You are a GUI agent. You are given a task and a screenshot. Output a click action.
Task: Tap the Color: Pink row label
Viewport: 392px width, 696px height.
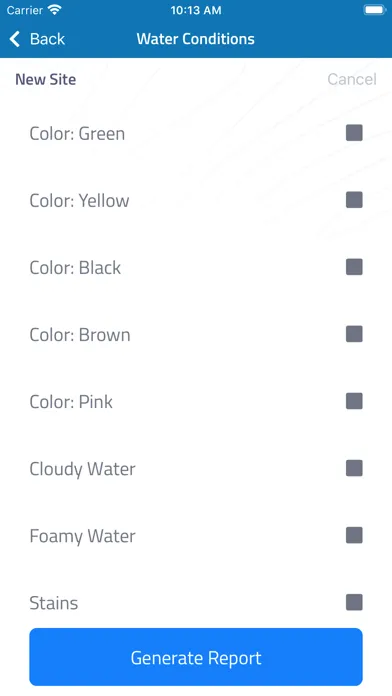71,402
